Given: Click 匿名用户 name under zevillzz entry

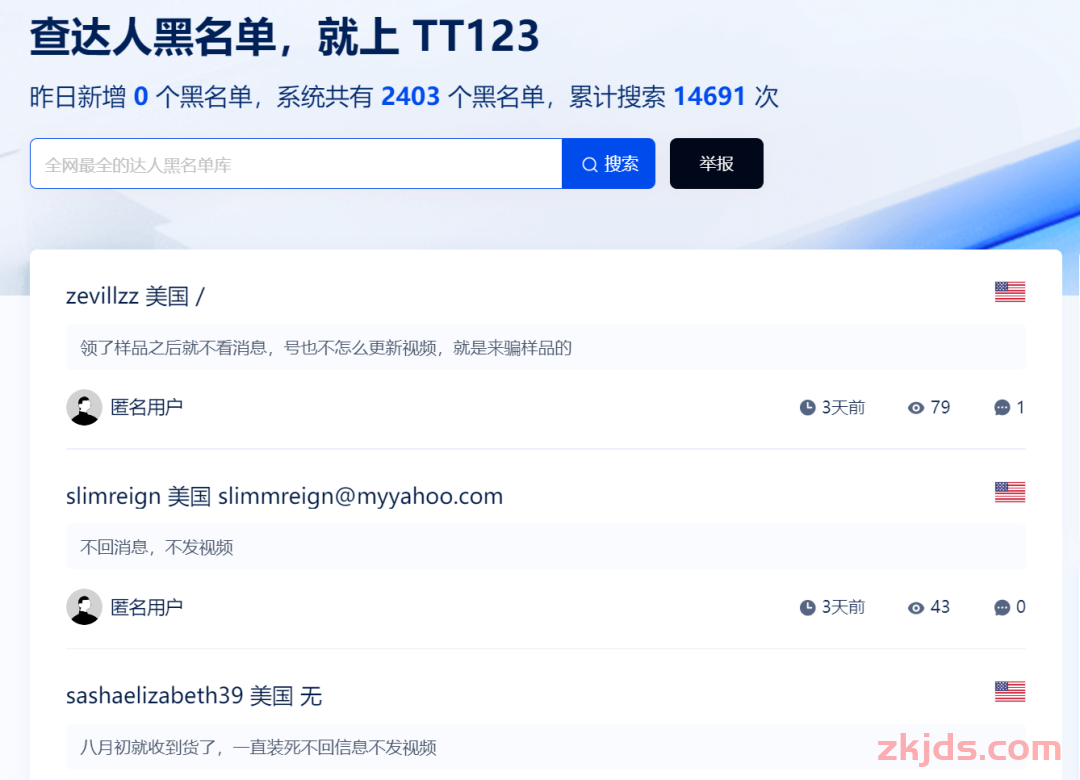Looking at the screenshot, I should coord(147,407).
